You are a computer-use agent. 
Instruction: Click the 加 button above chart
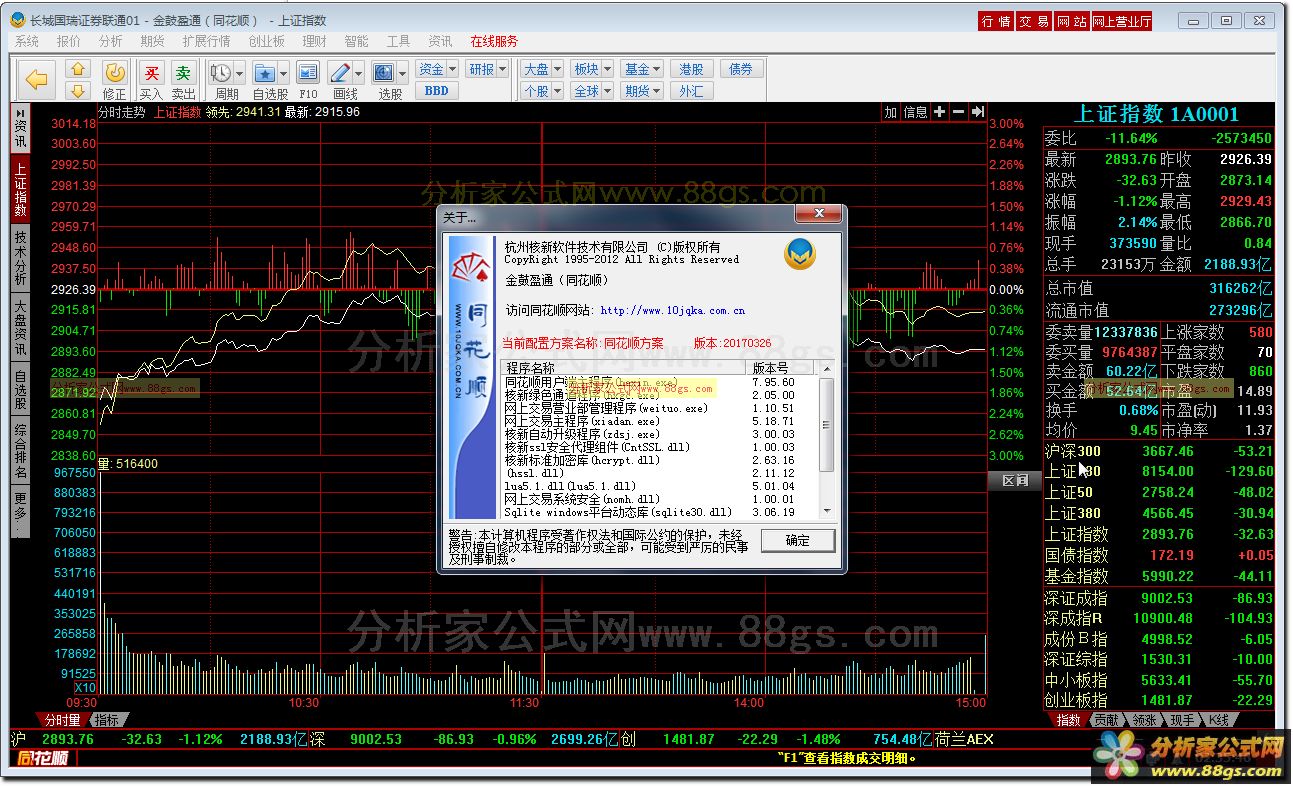point(890,112)
